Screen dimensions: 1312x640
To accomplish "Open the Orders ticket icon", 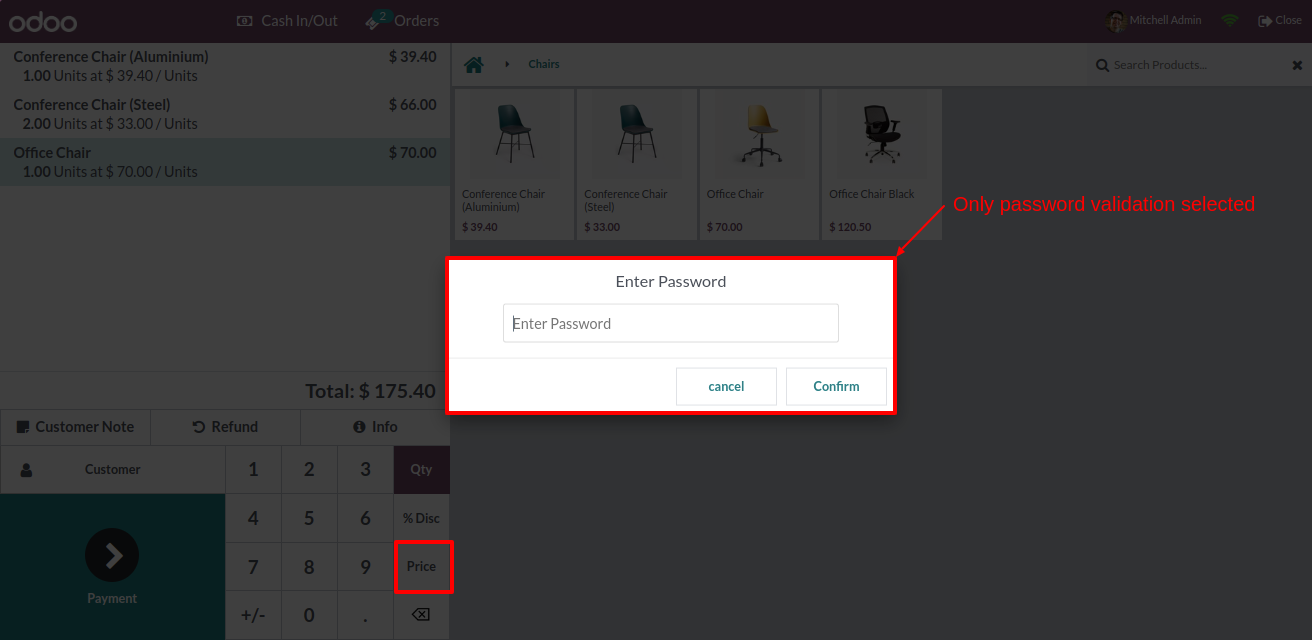I will click(375, 21).
